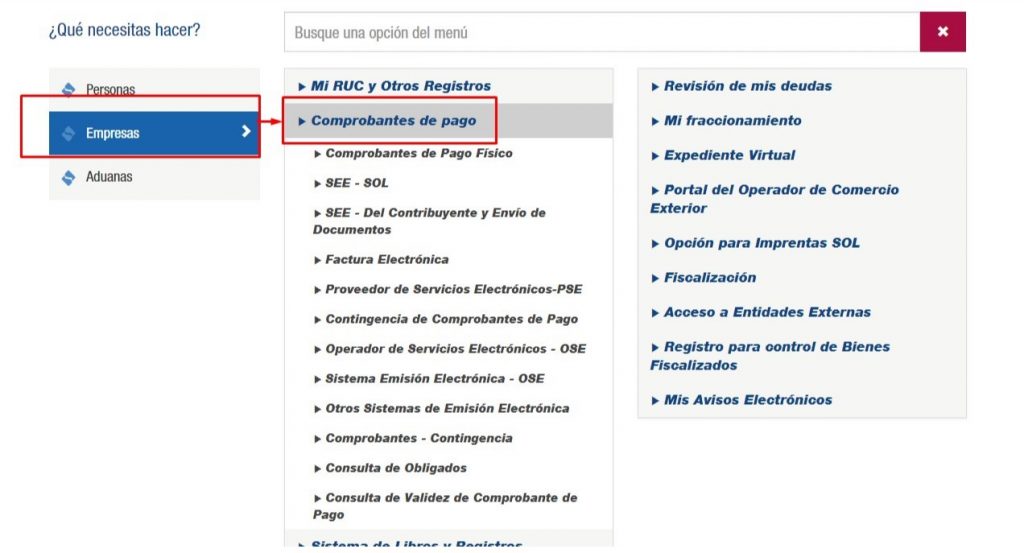Viewport: 1024px width, 553px height.
Task: Open Expediente Virtual
Action: 724,155
